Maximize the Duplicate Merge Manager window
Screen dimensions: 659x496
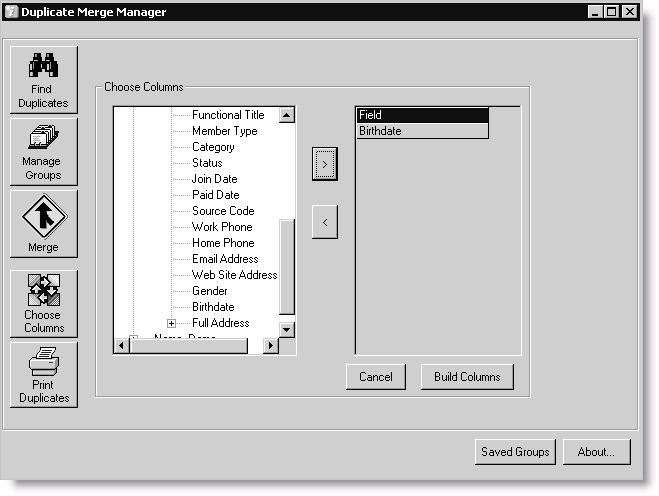[x=612, y=11]
